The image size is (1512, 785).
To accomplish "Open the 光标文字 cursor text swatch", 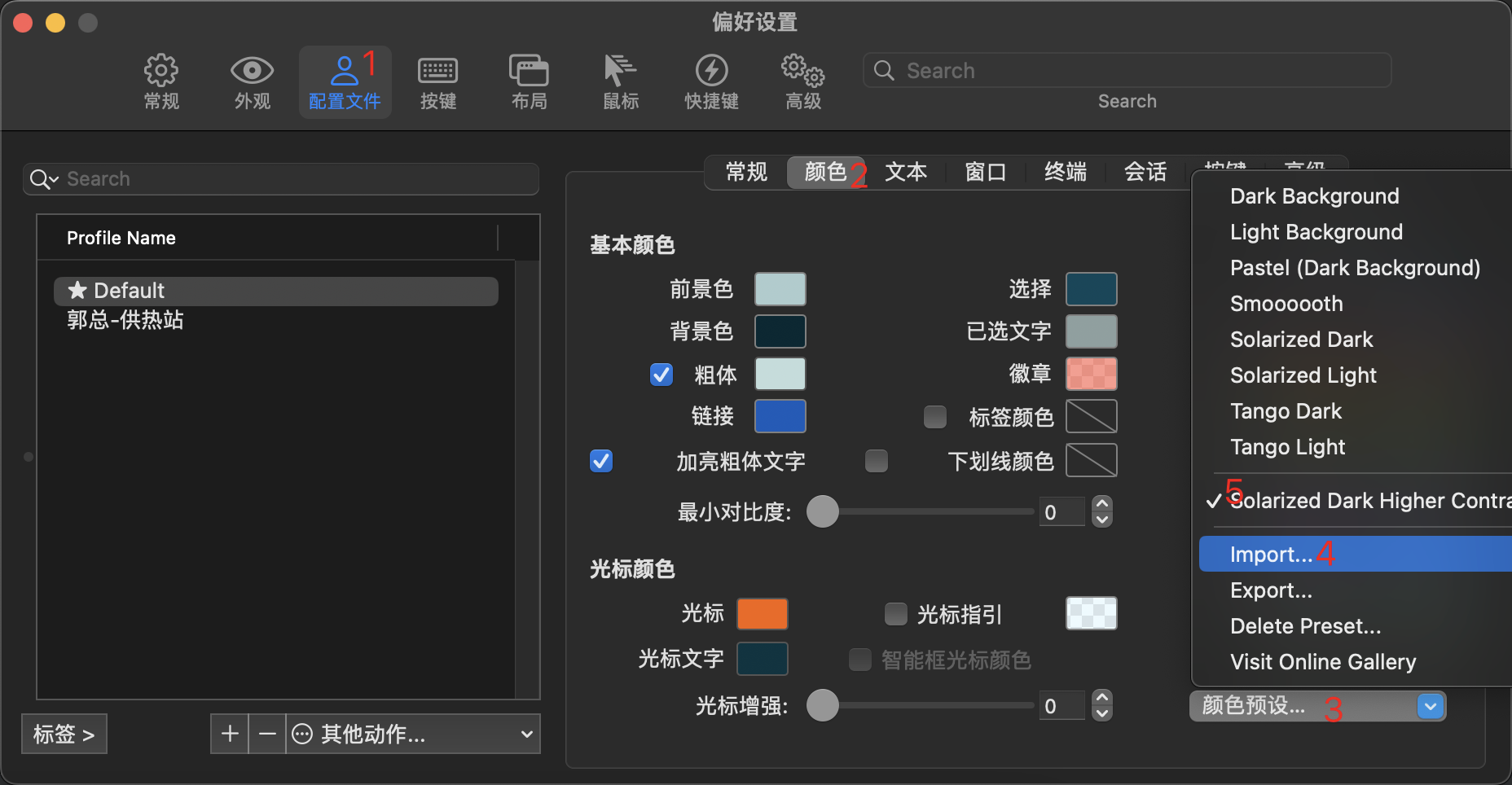I will (x=763, y=659).
